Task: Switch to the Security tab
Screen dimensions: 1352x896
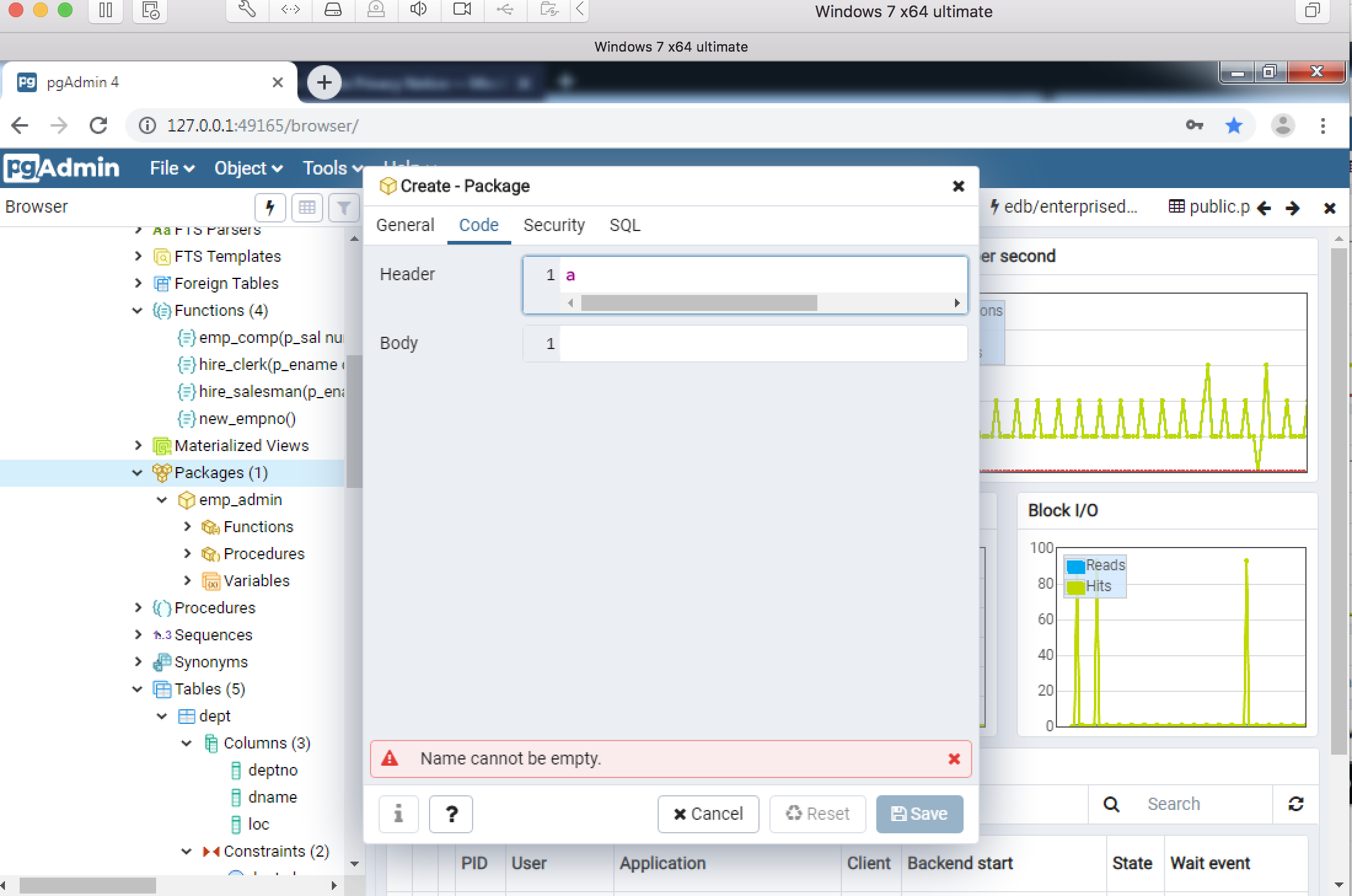Action: (x=554, y=225)
